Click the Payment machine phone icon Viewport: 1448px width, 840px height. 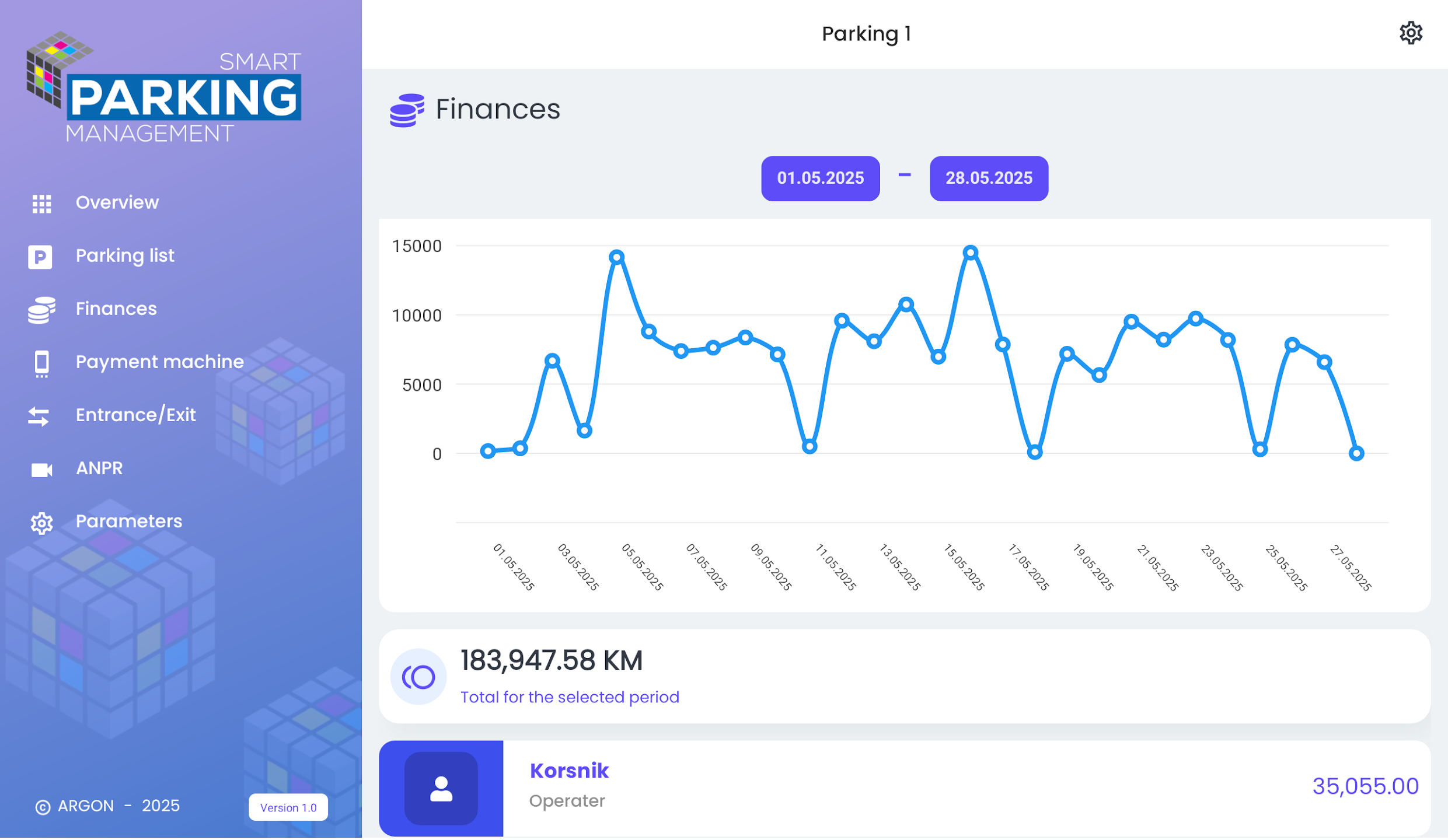coord(41,363)
